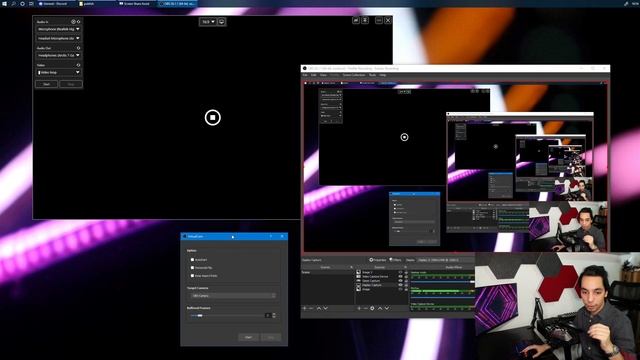Click the move scene up arrow in Scenes dock

(319, 308)
